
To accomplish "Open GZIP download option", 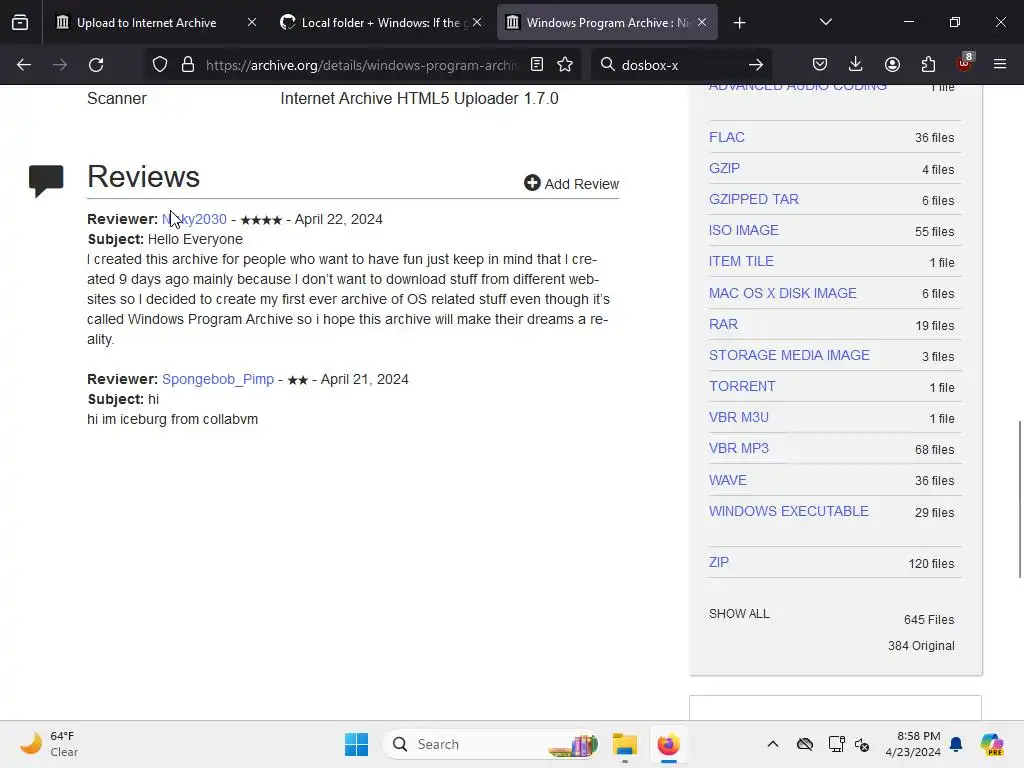I will click(x=724, y=168).
